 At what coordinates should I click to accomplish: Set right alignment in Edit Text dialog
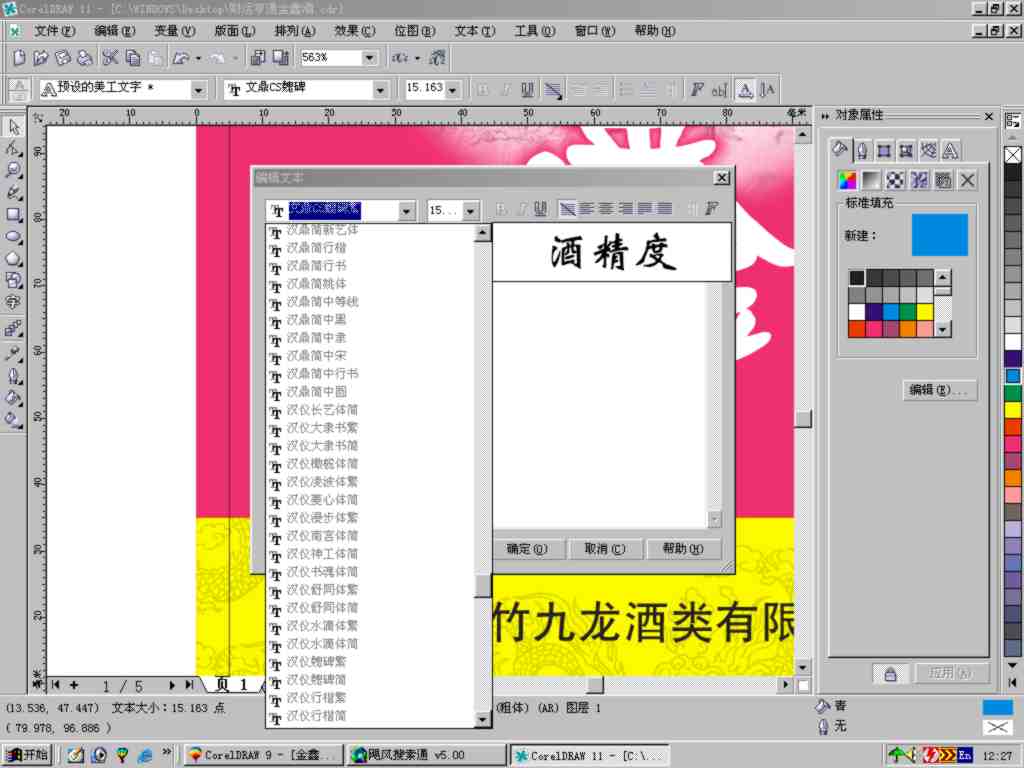626,209
